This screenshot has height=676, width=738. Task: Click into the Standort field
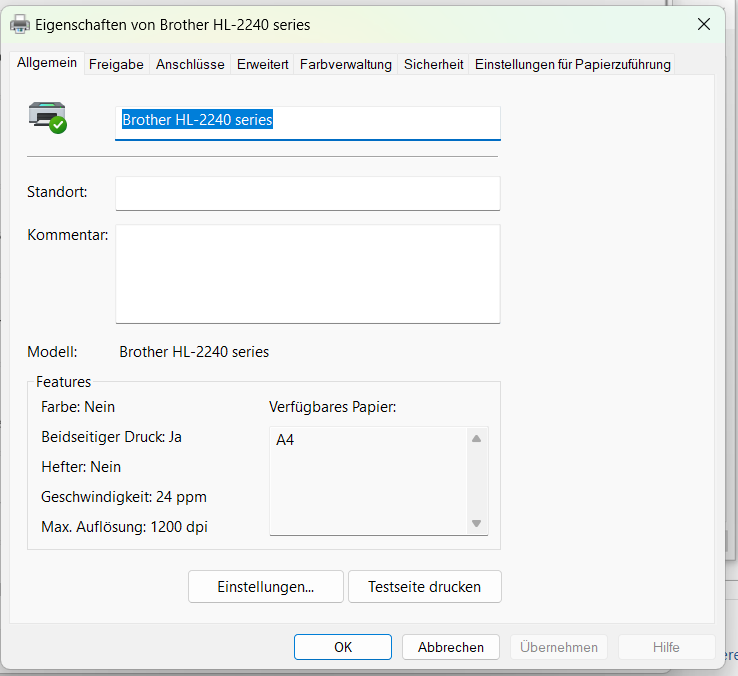tap(308, 193)
